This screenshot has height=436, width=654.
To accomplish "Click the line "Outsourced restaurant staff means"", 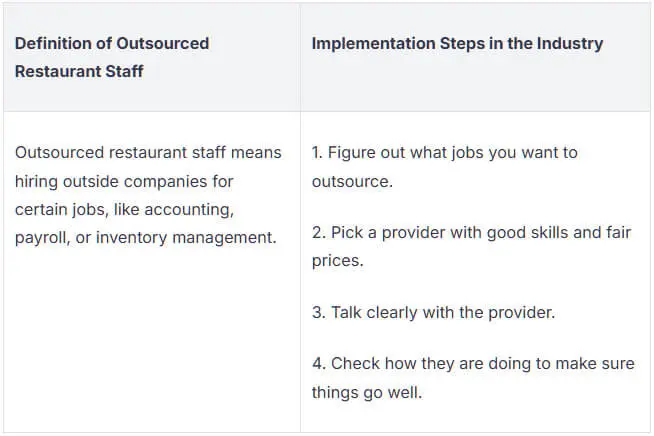I will tap(148, 153).
